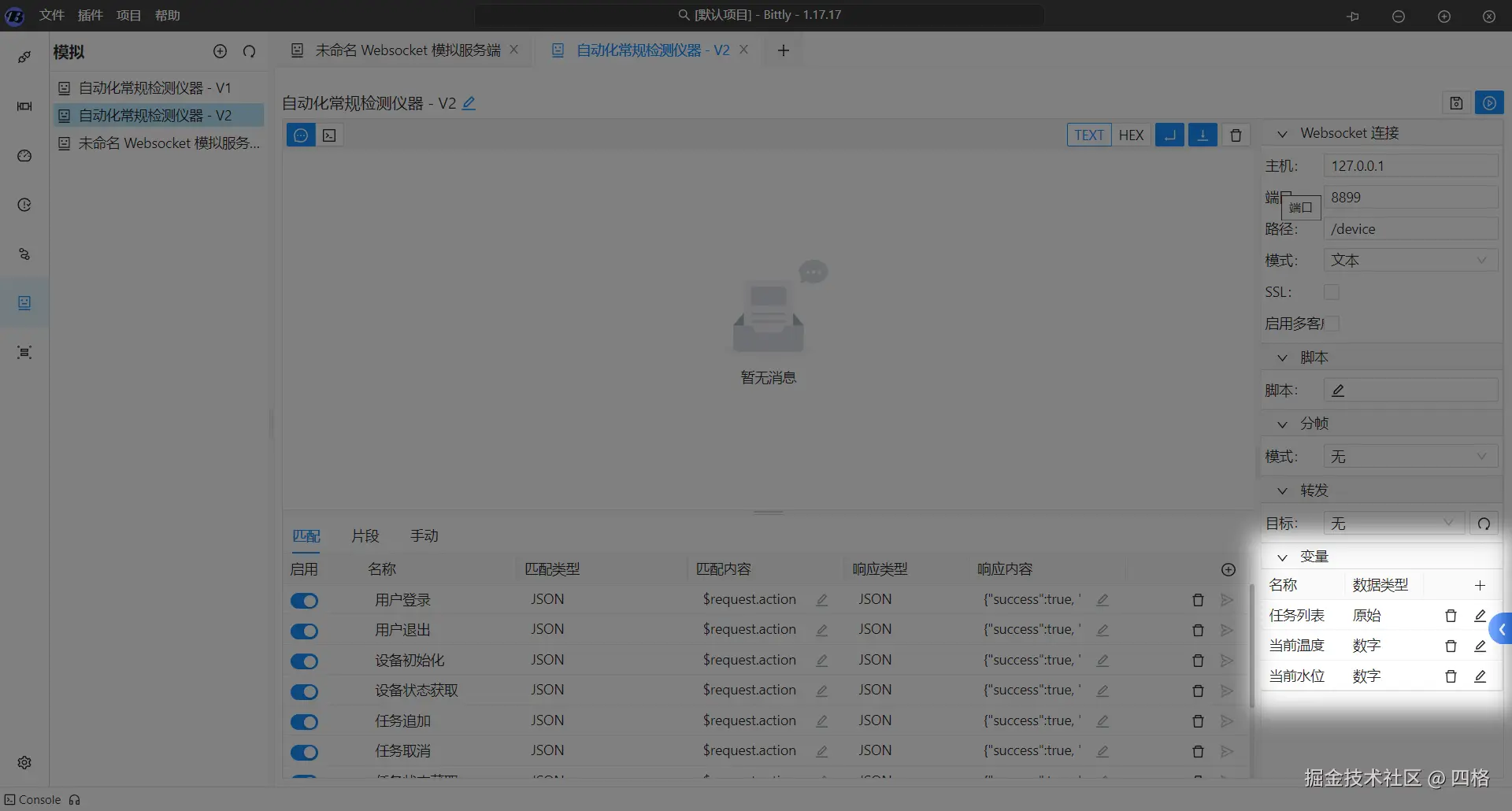Image resolution: width=1512 pixels, height=811 pixels.
Task: Add a new variable
Action: (1480, 585)
